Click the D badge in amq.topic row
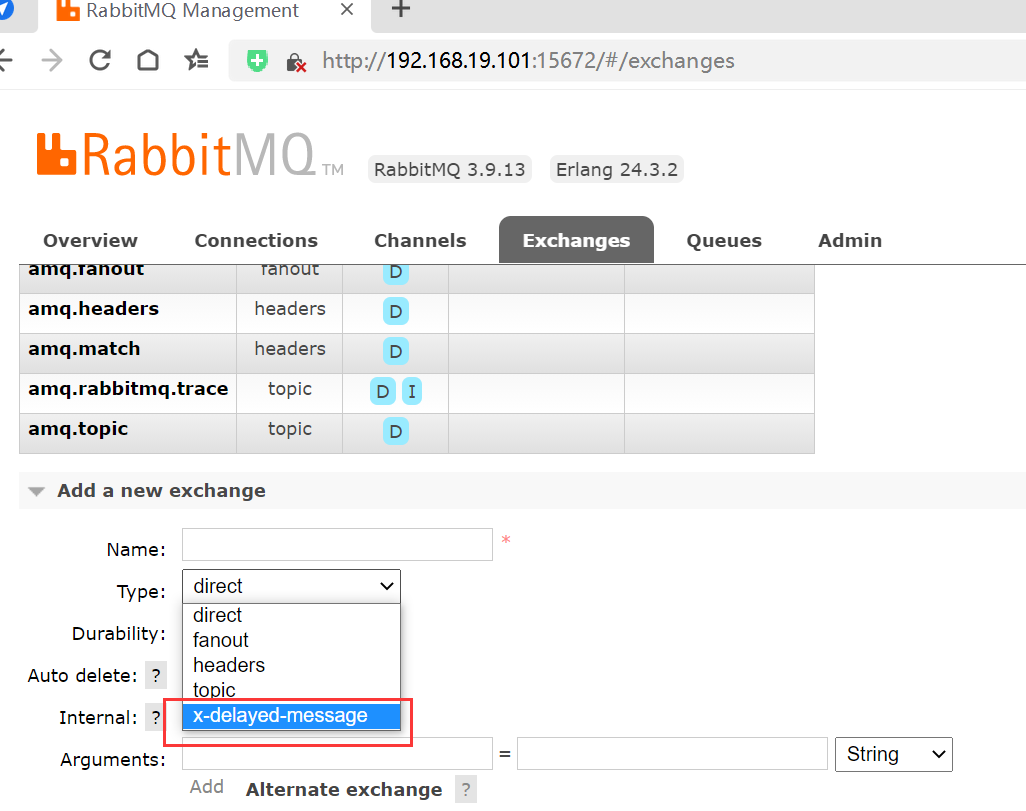1026x811 pixels. pos(396,431)
